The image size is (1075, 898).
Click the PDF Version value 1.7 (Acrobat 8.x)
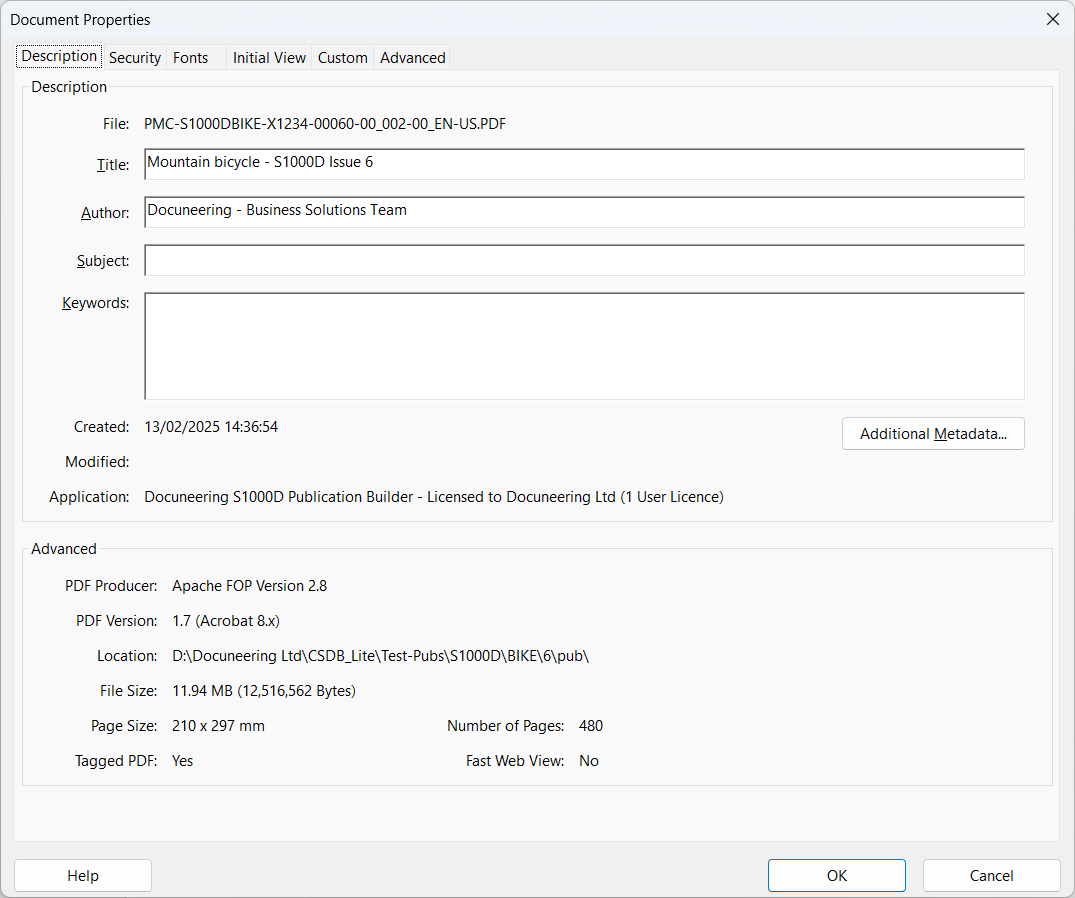226,621
